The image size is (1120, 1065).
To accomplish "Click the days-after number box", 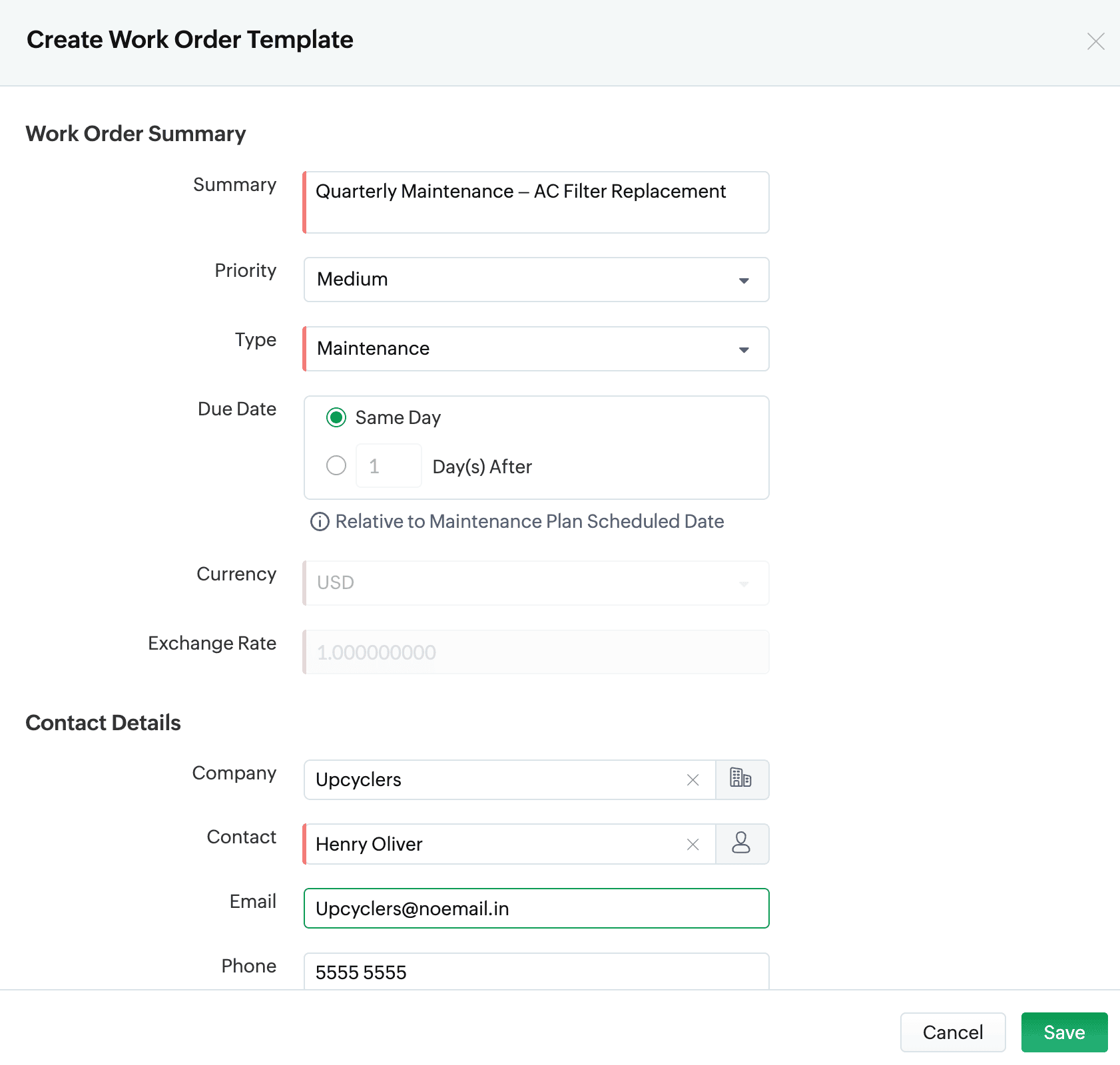I will tap(388, 466).
